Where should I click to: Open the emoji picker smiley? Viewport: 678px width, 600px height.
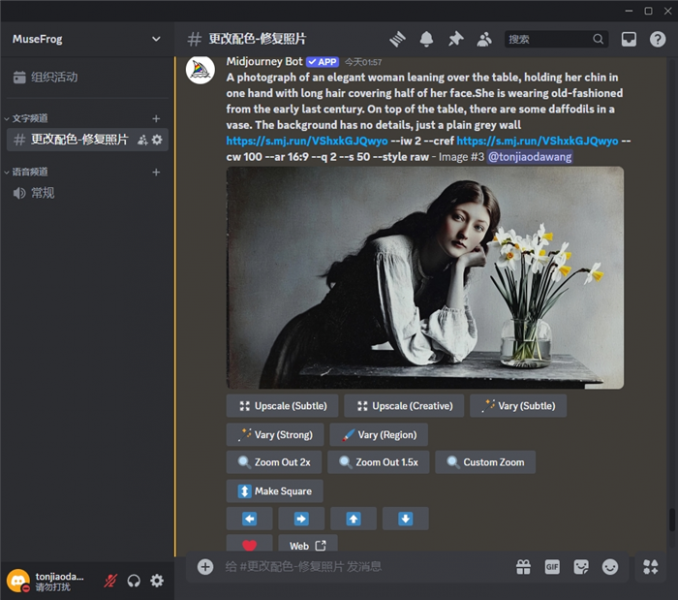[x=610, y=567]
